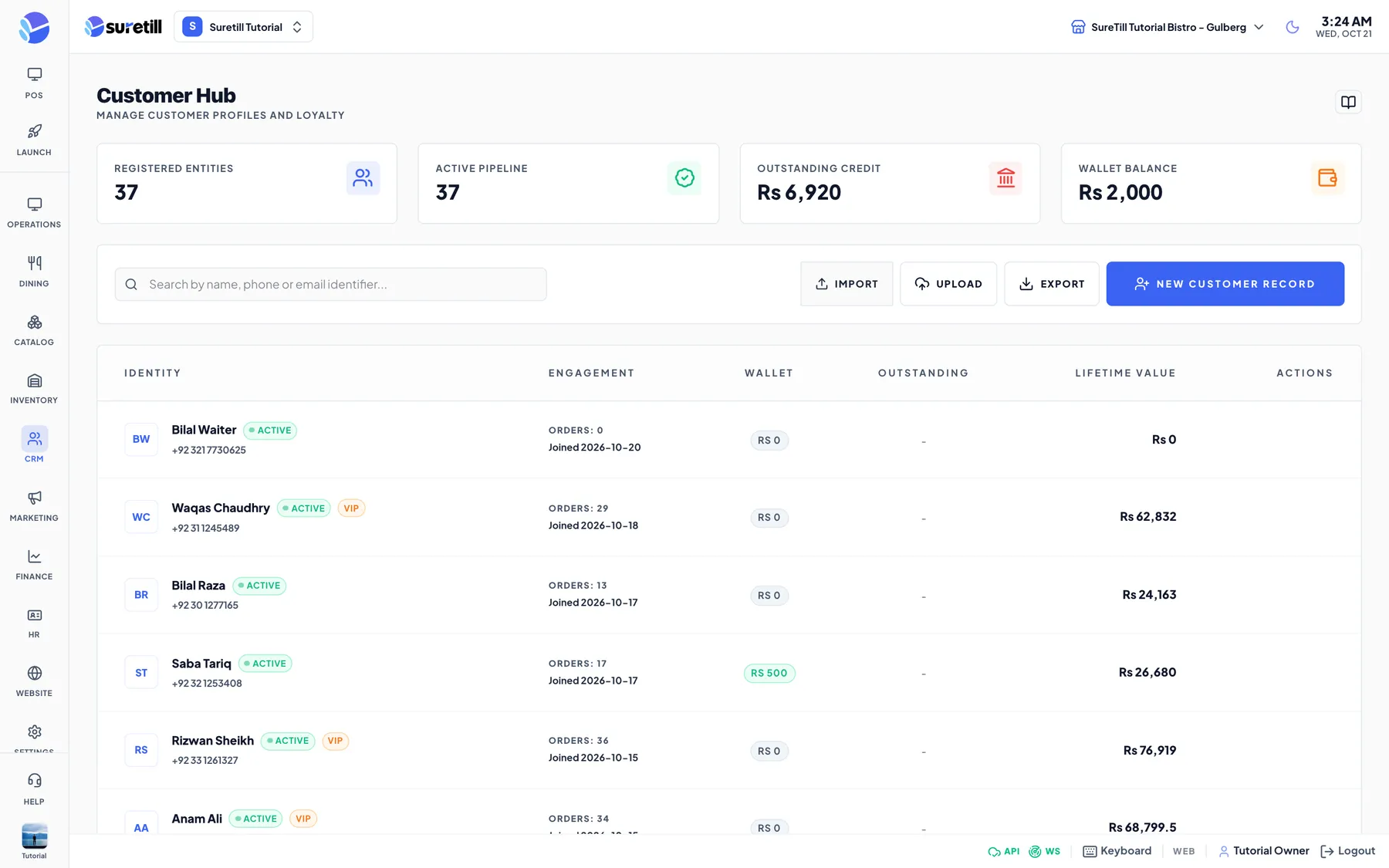Image resolution: width=1389 pixels, height=868 pixels.
Task: Click the Upload button
Action: pos(948,284)
